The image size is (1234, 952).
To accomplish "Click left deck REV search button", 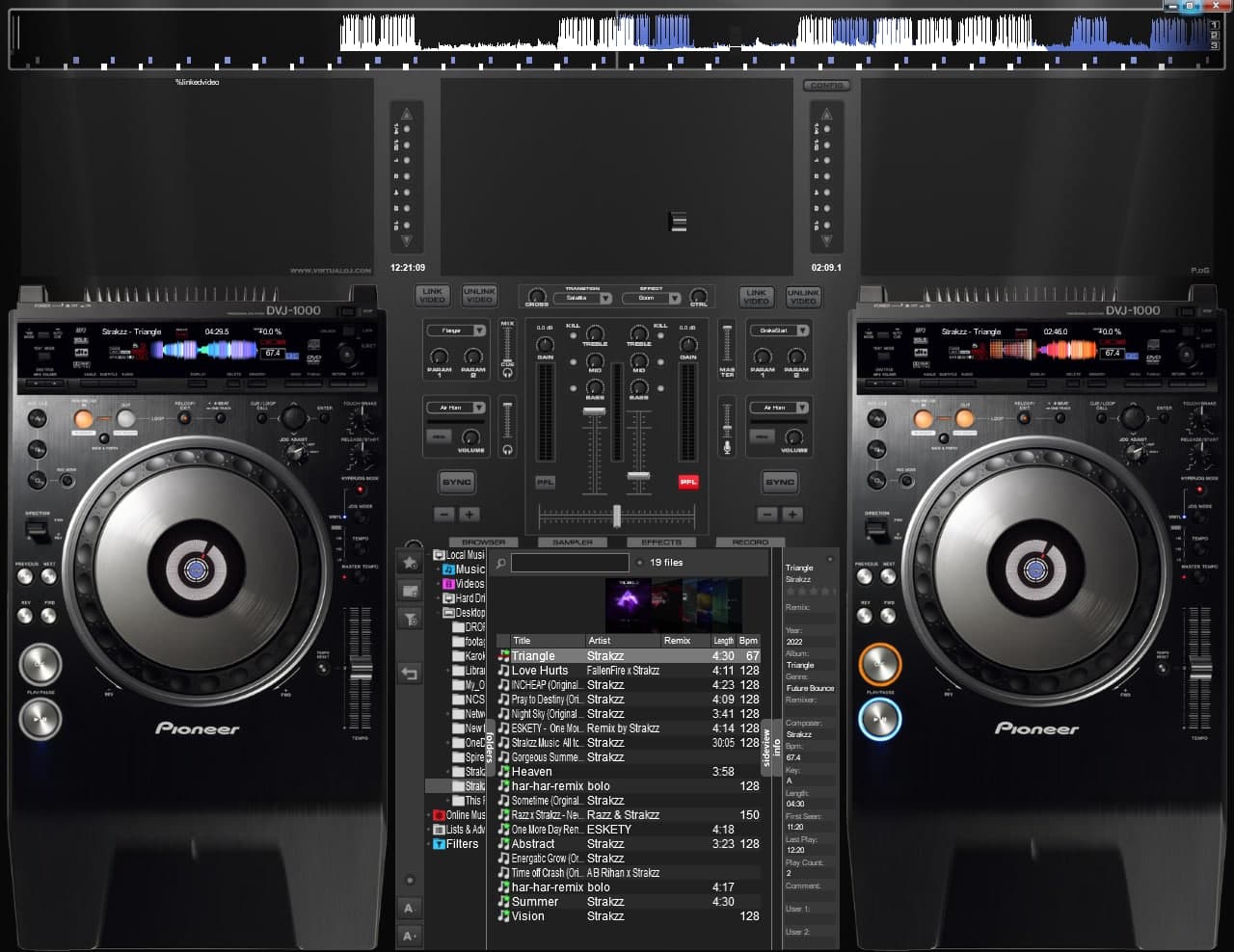I will coord(26,616).
